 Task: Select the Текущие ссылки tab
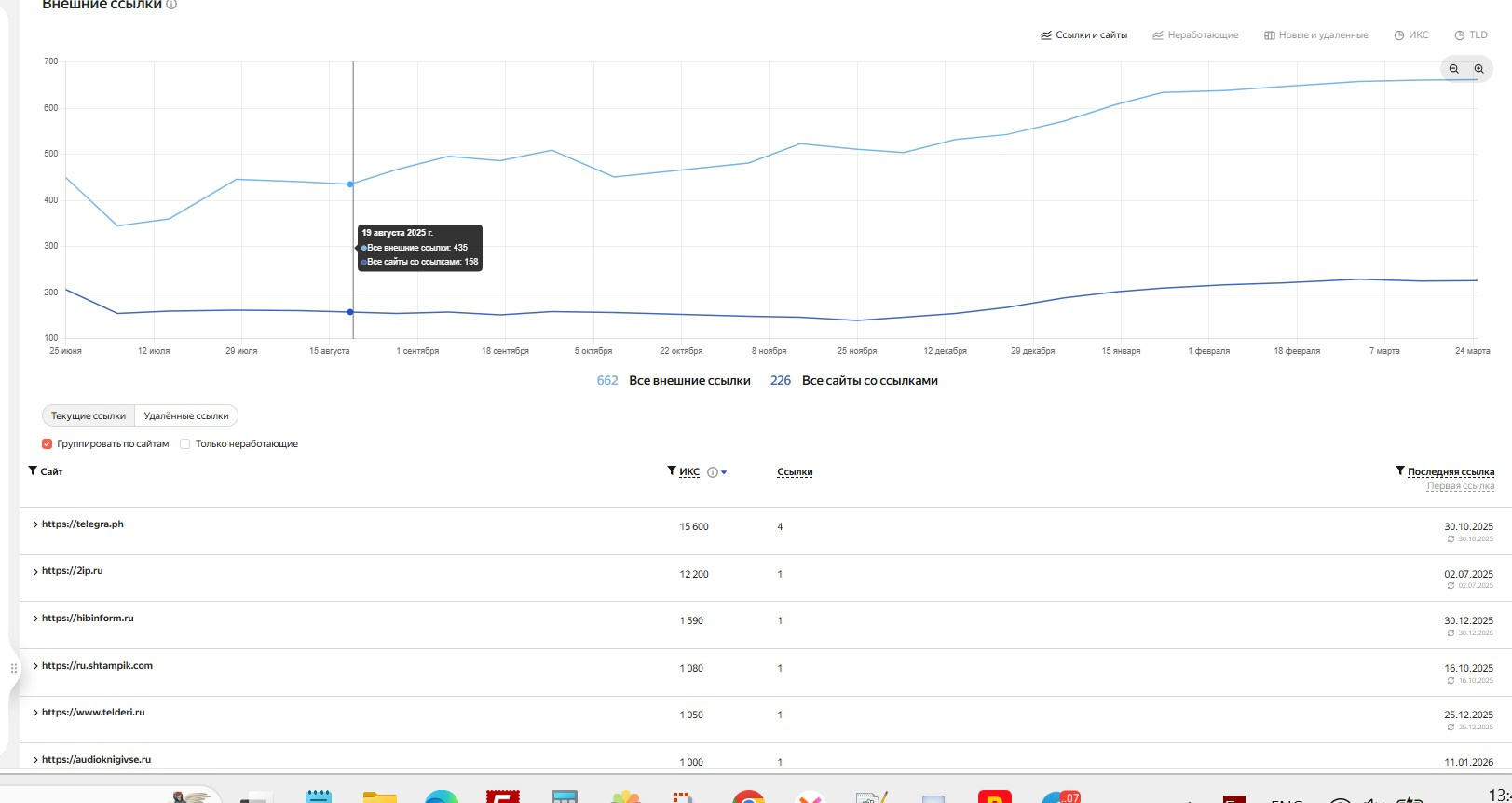coord(89,415)
